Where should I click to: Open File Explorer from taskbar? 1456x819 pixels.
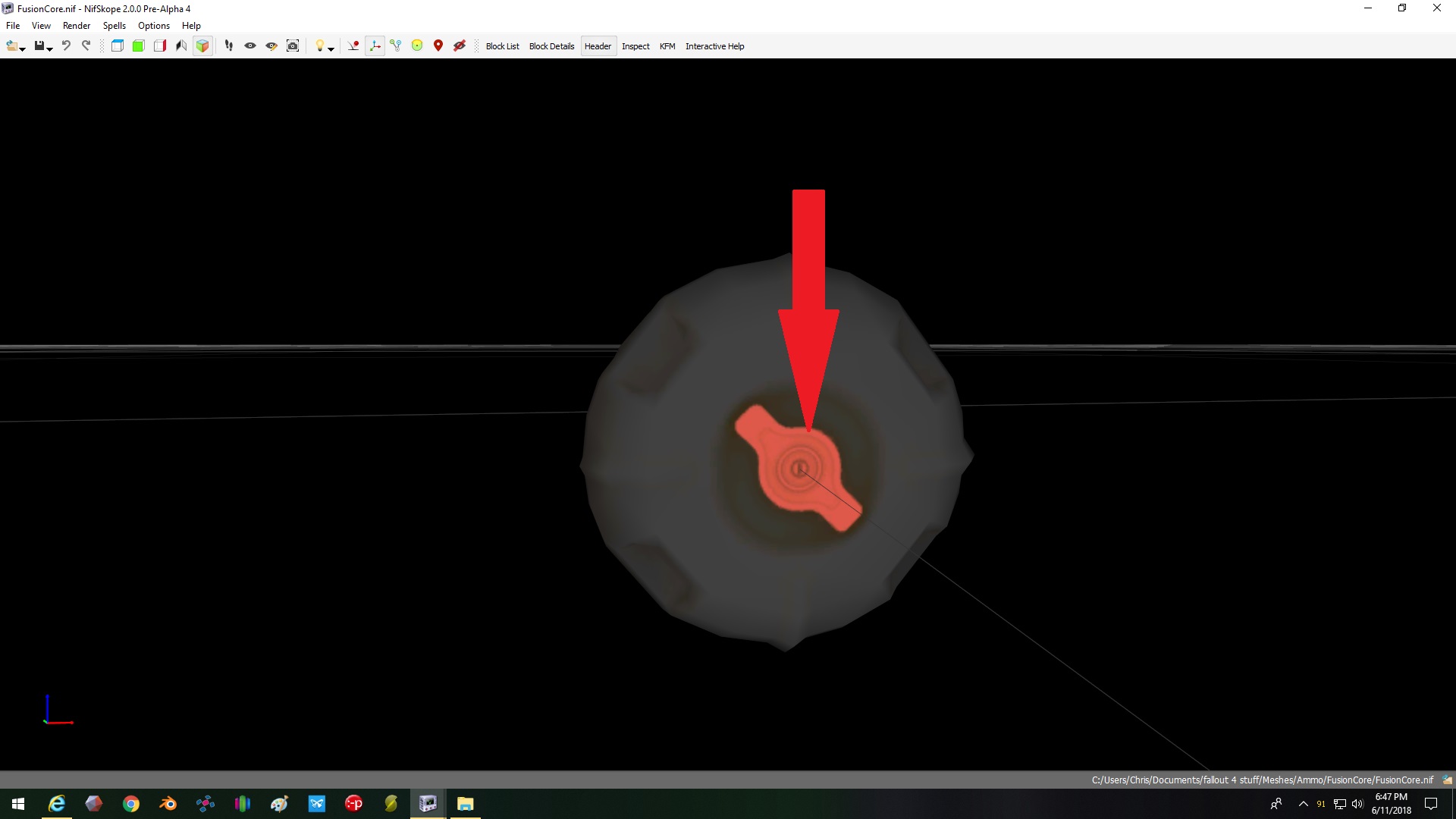point(466,804)
